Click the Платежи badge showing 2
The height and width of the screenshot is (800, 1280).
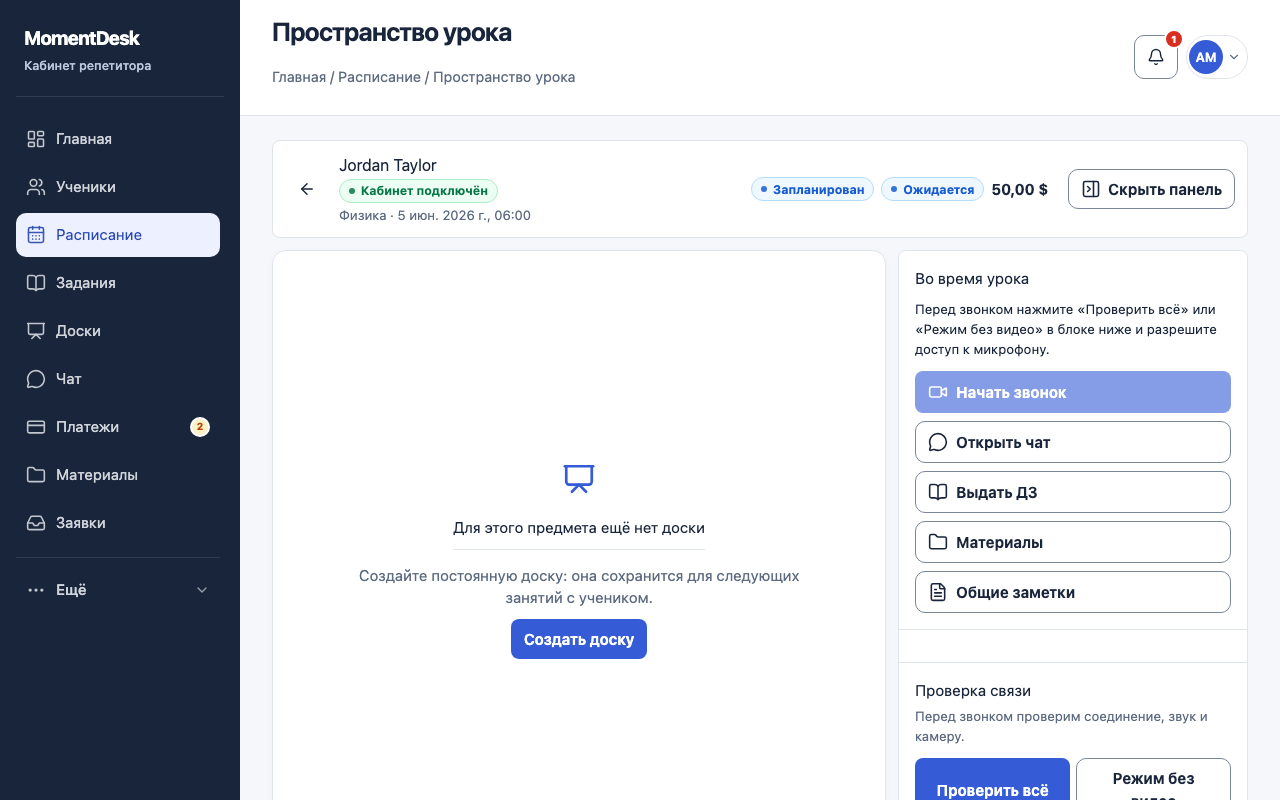pos(200,427)
